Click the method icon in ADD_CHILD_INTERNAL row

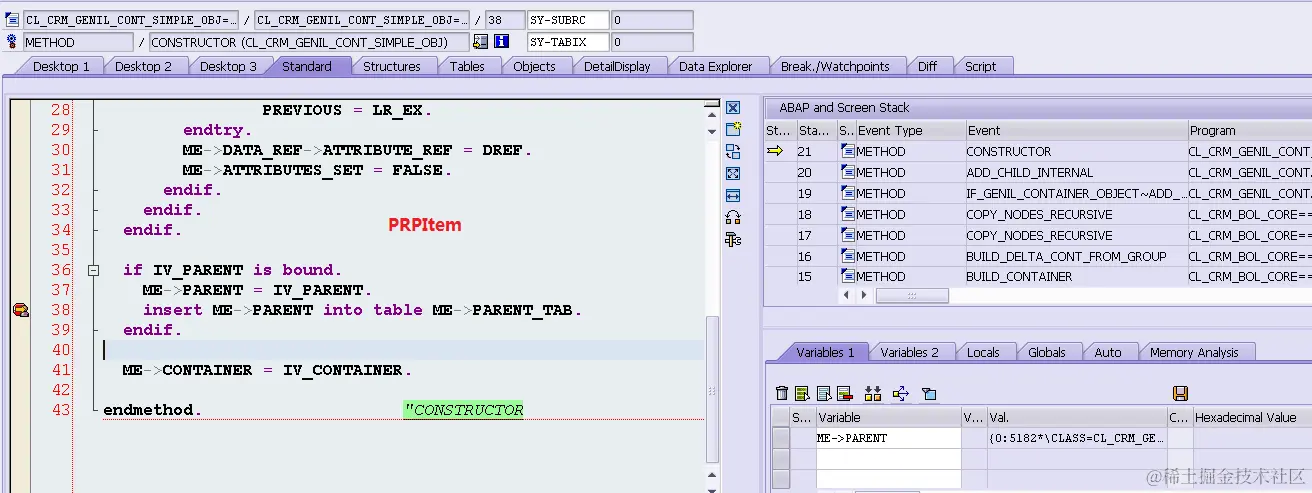coord(848,173)
